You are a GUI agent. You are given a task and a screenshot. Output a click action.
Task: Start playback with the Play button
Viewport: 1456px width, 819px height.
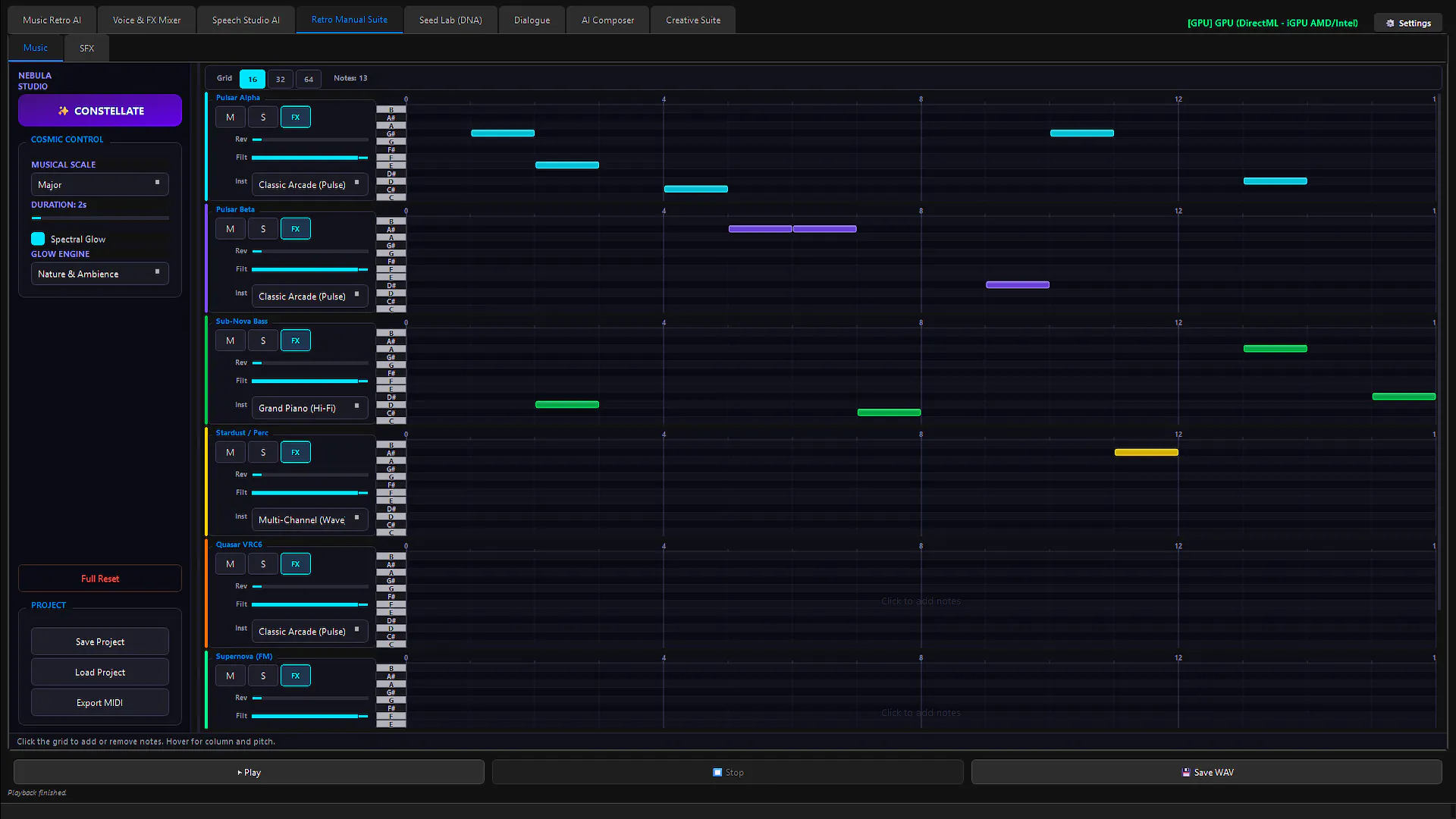tap(249, 772)
